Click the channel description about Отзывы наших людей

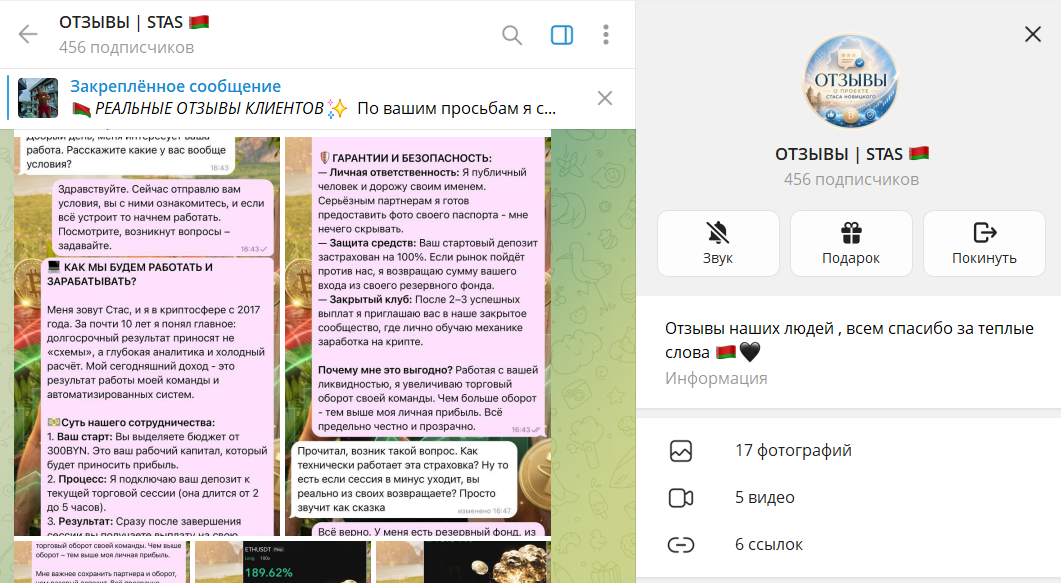click(x=849, y=340)
